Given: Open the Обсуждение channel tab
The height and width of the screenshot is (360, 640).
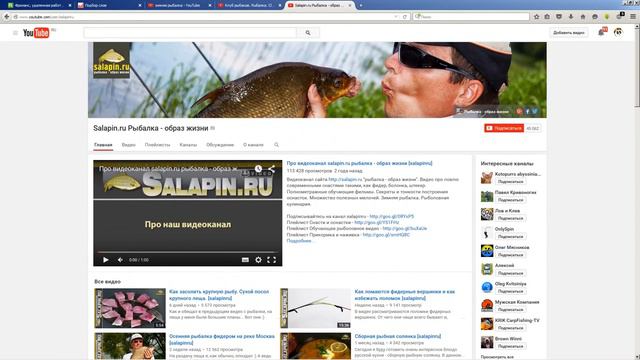Looking at the screenshot, I should point(220,145).
